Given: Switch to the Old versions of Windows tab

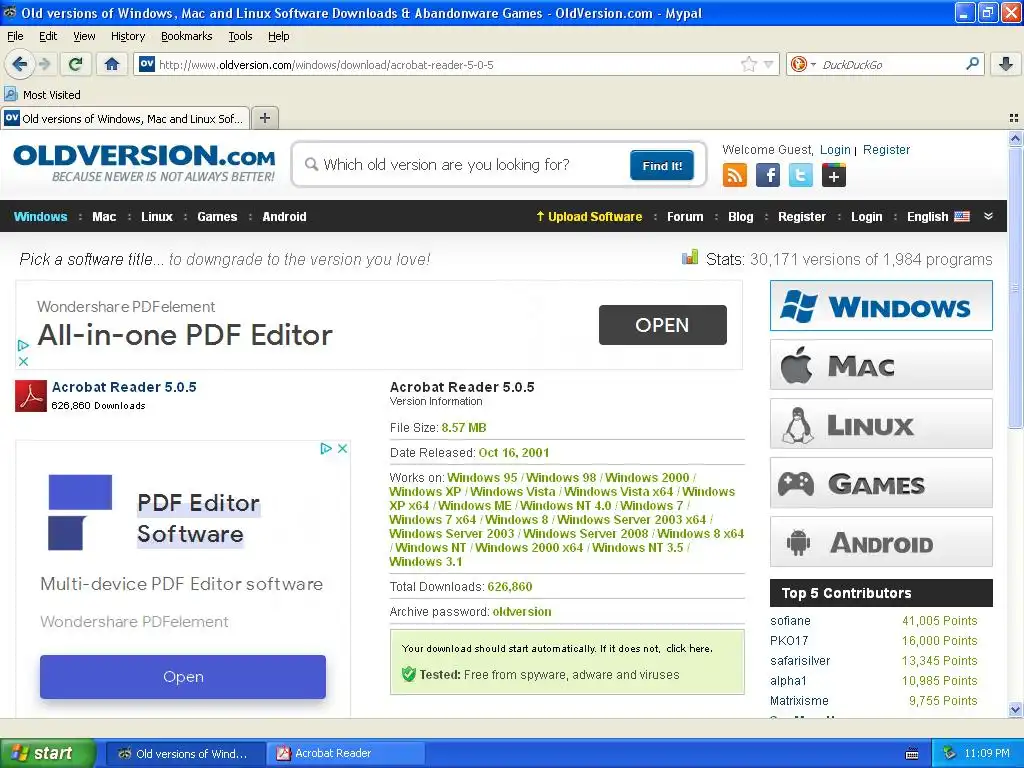Looking at the screenshot, I should 125,118.
